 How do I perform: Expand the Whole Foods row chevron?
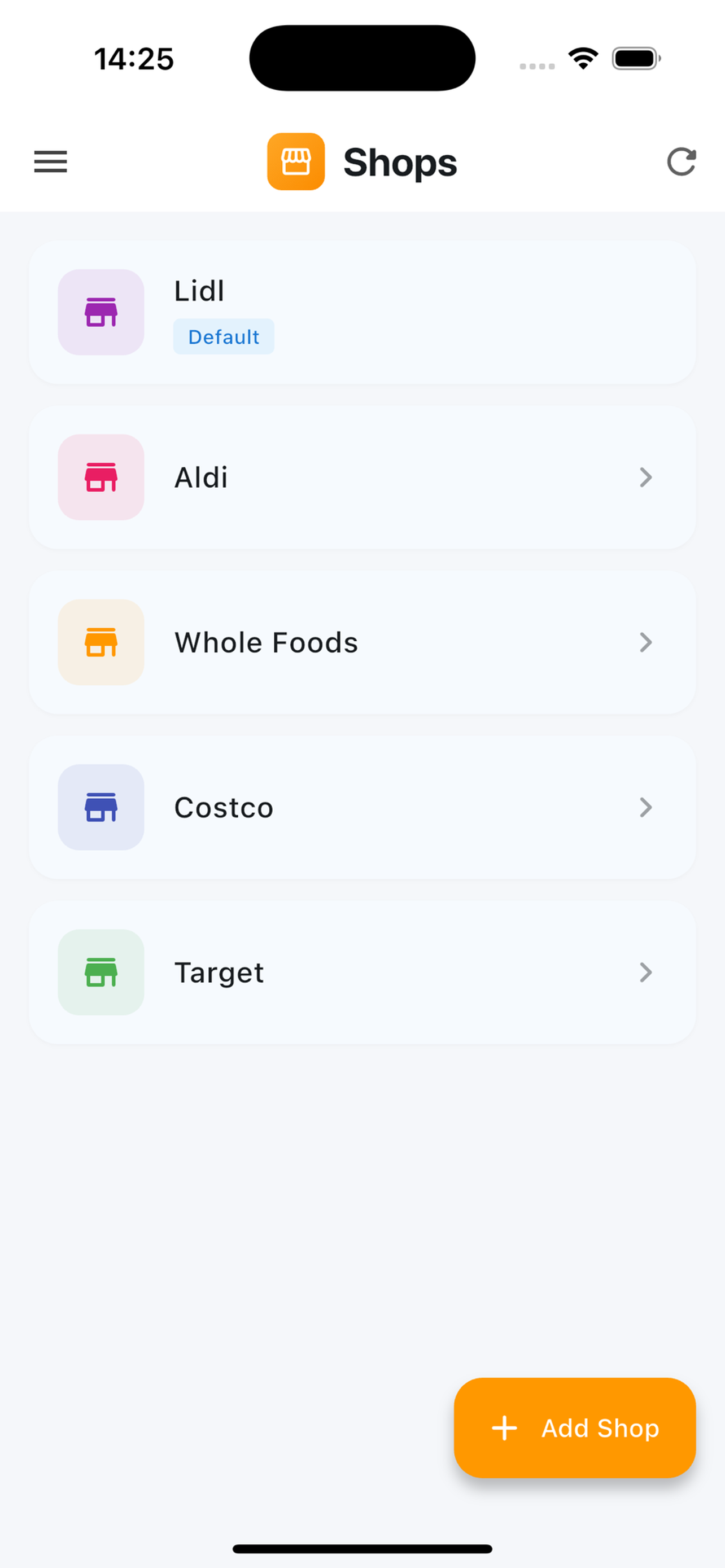pos(646,642)
